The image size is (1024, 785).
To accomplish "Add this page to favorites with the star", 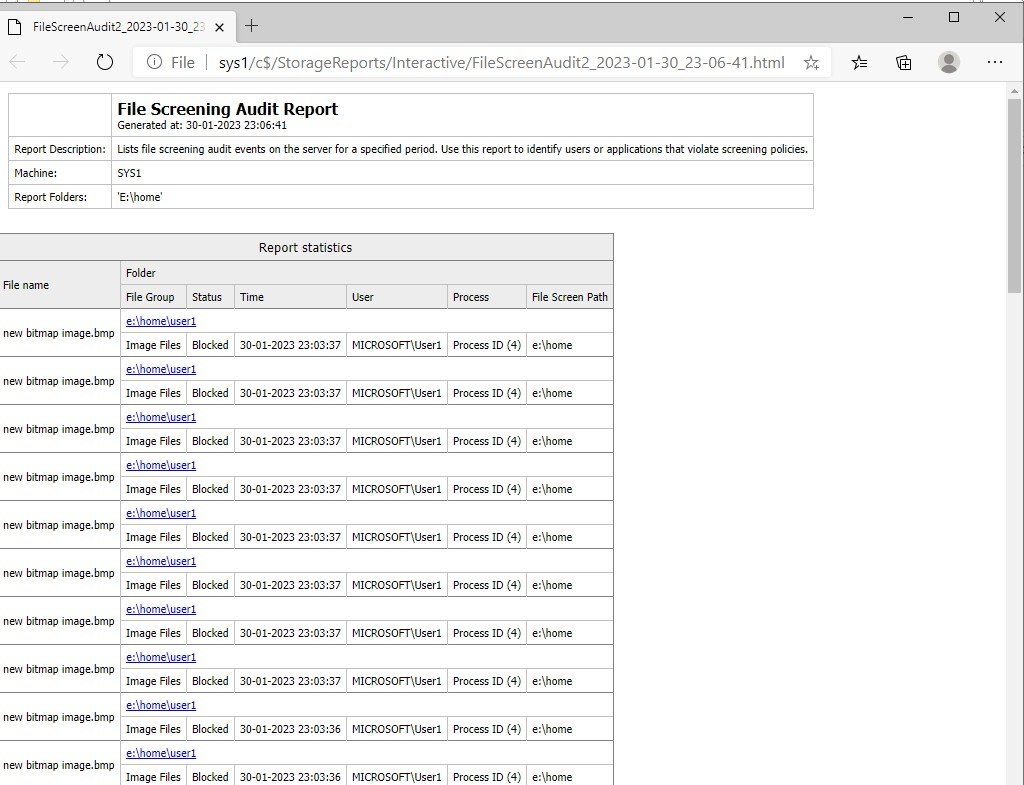I will (811, 63).
